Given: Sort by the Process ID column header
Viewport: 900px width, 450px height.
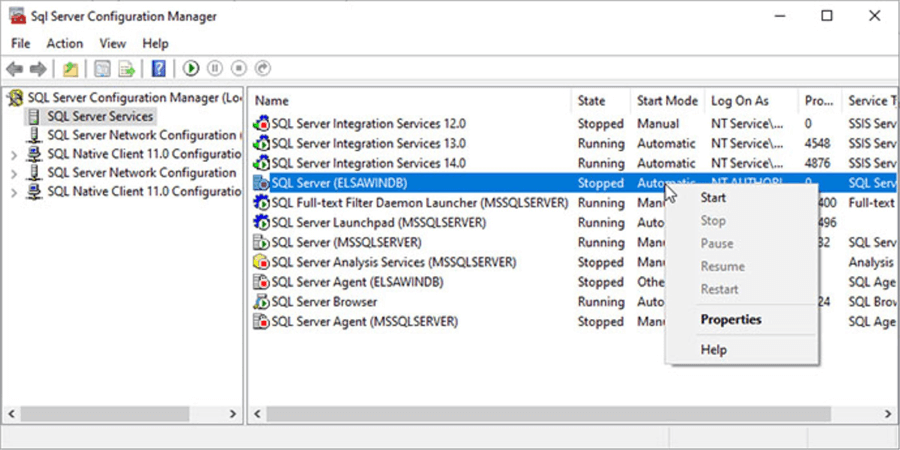Looking at the screenshot, I should click(820, 101).
